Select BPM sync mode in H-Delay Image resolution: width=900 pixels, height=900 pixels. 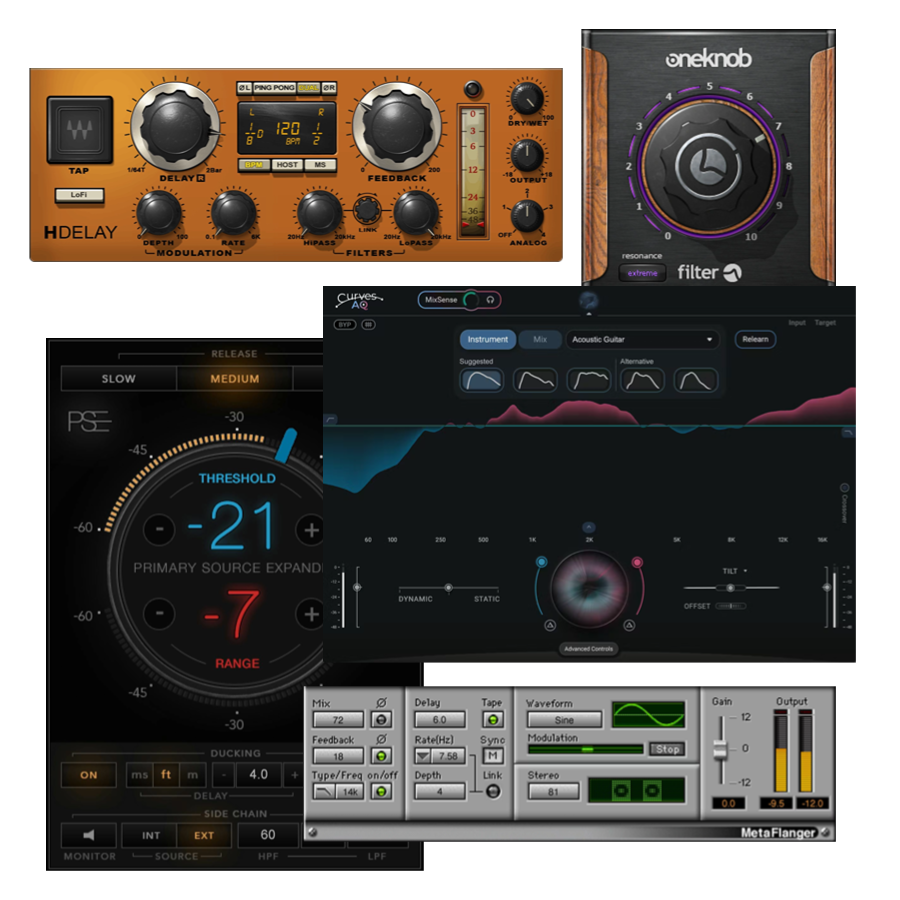click(254, 165)
